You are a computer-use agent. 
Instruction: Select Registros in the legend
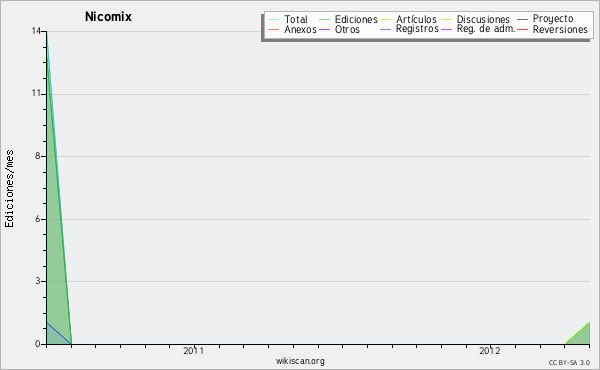pyautogui.click(x=417, y=29)
